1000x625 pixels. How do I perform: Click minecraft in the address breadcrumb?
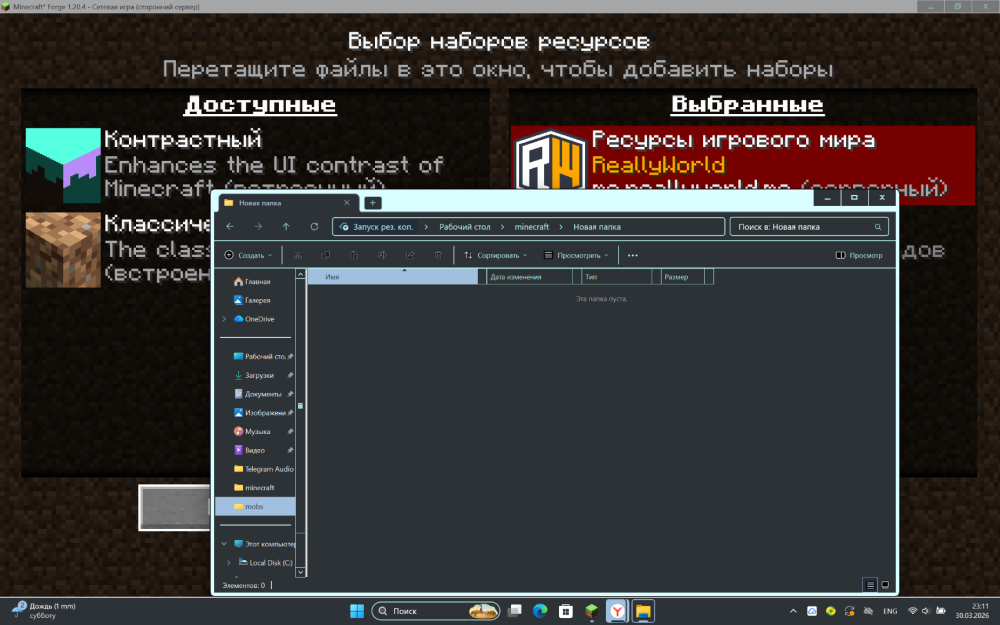(x=531, y=227)
